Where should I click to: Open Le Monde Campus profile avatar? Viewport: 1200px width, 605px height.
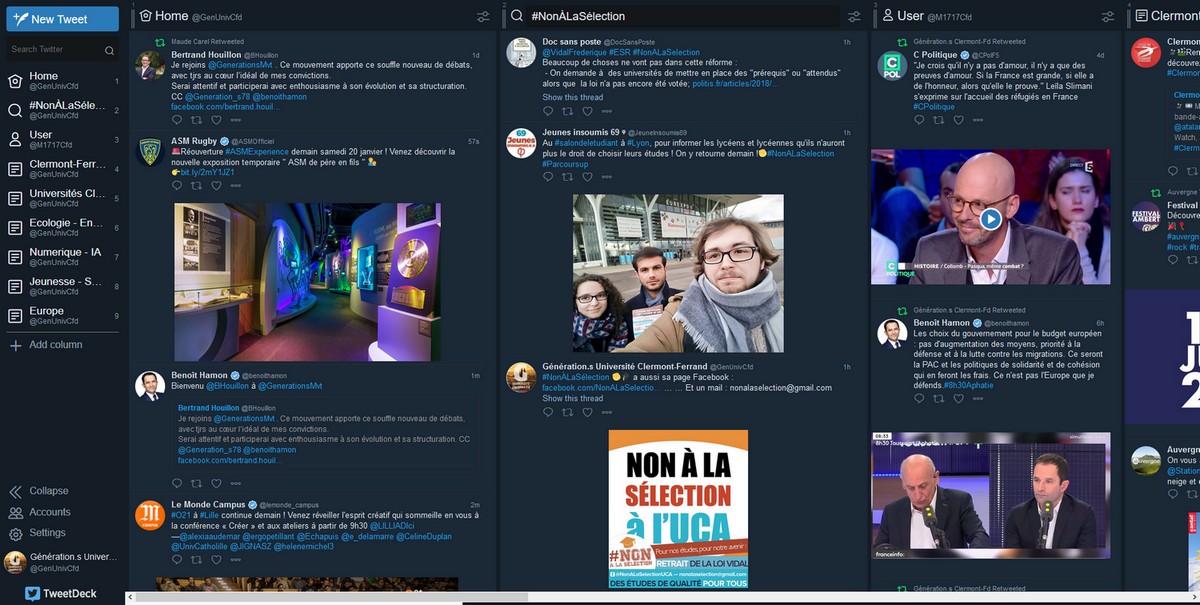pyautogui.click(x=150, y=515)
